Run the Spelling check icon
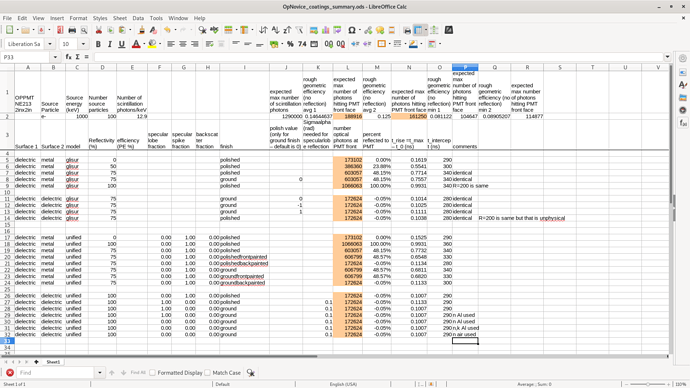 click(x=214, y=30)
